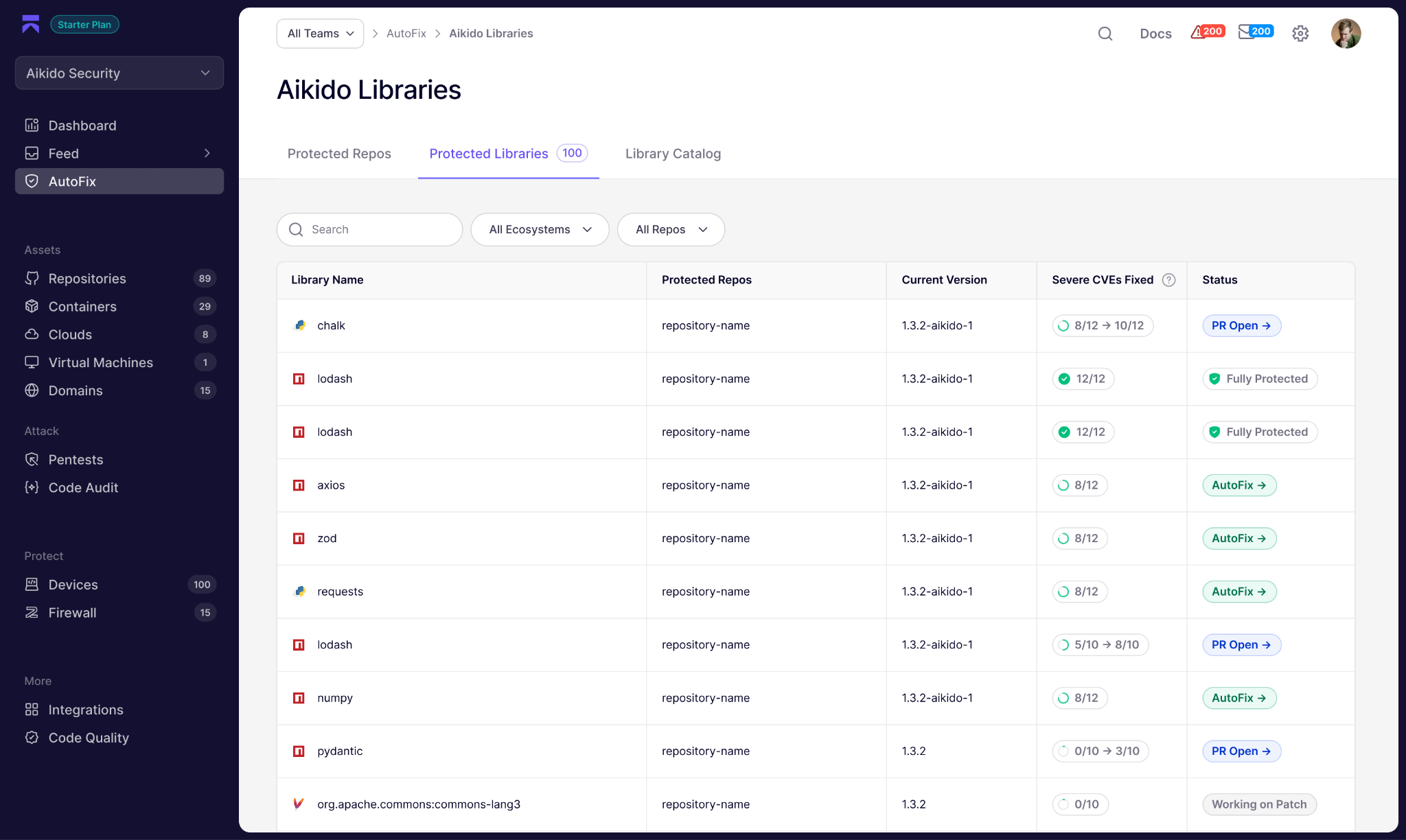The height and width of the screenshot is (840, 1406).
Task: Open the Aikido Security workspace selector
Action: (x=119, y=73)
